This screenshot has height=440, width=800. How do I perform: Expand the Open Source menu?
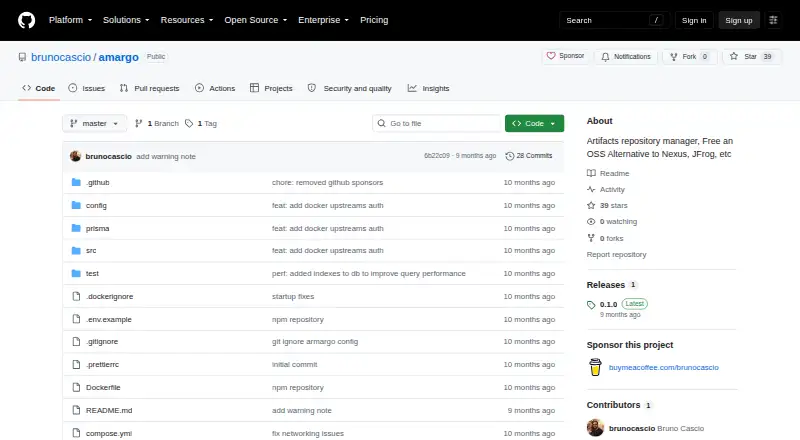coord(256,20)
